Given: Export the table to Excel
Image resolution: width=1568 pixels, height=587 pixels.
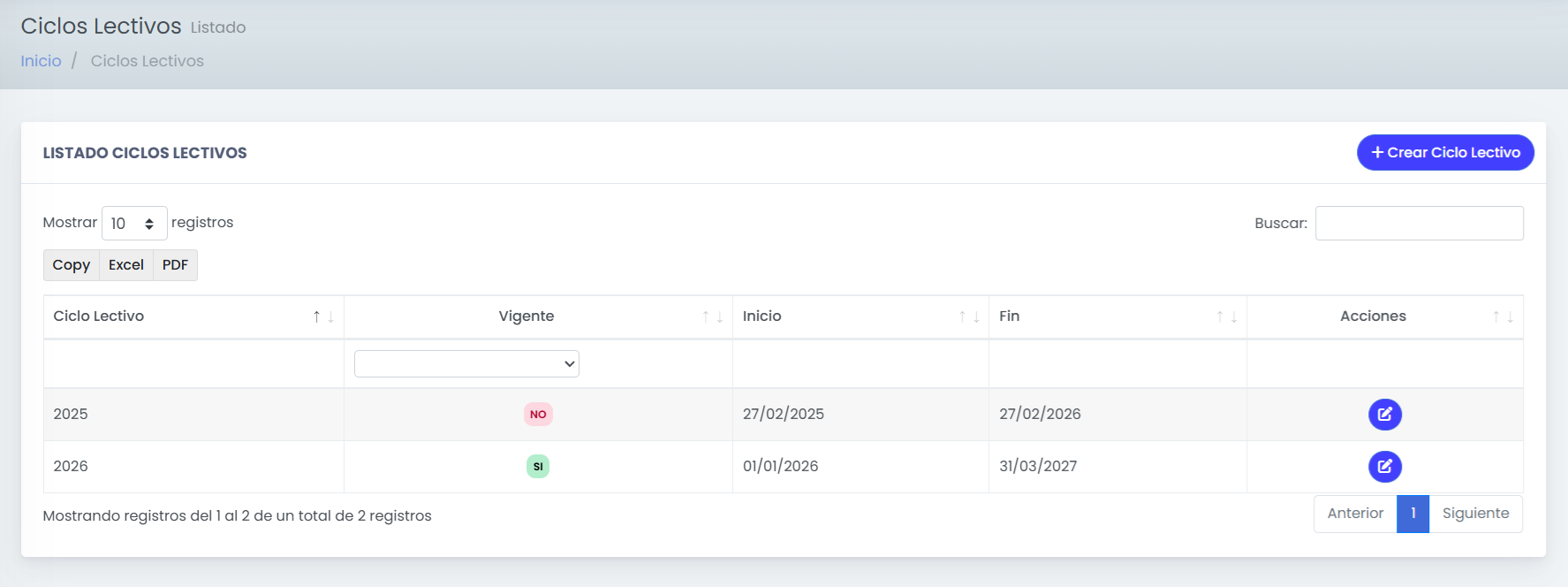Looking at the screenshot, I should coord(126,265).
